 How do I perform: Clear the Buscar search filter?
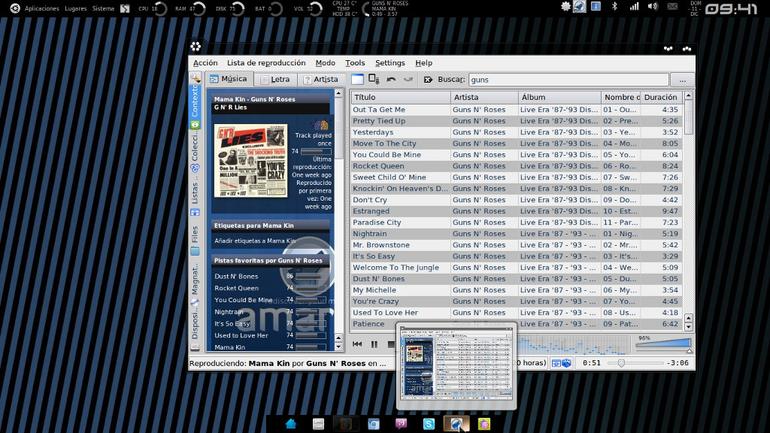(428, 79)
